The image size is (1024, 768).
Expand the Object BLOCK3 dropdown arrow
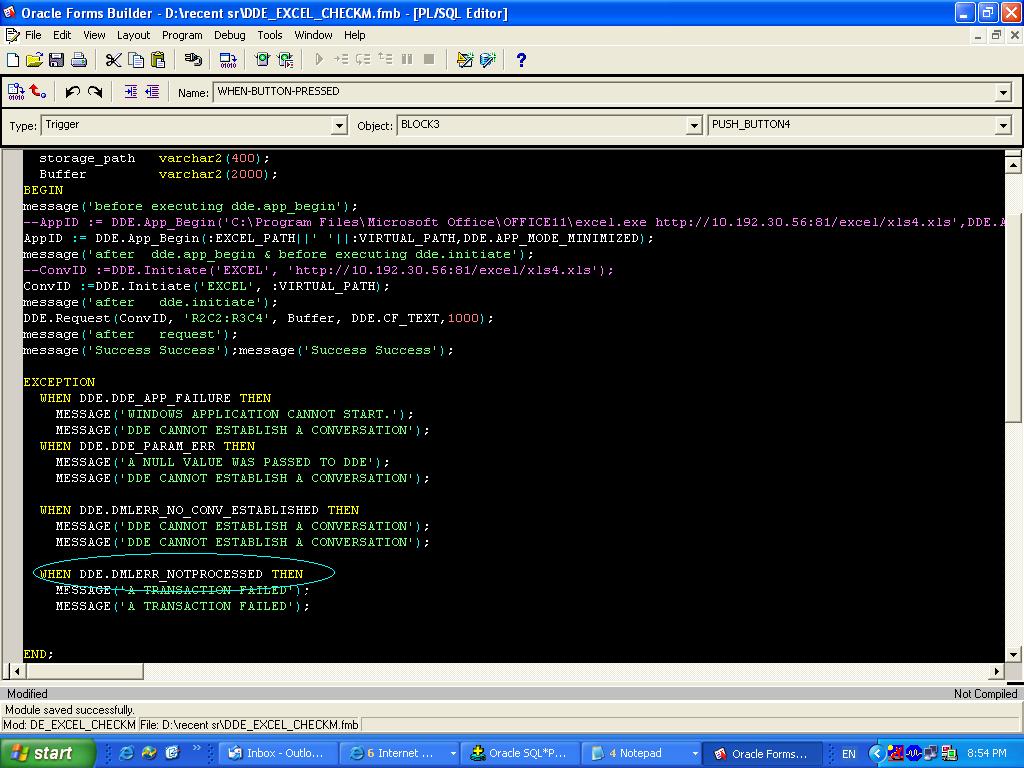[x=694, y=125]
